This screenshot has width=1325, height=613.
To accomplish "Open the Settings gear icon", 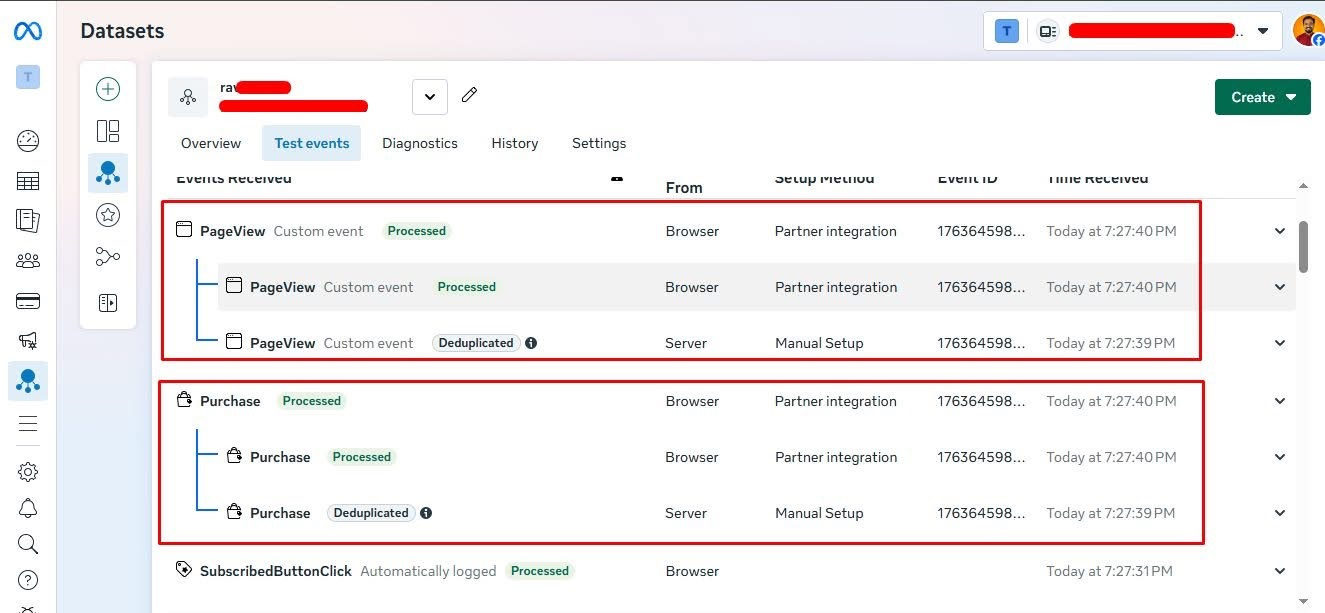I will [x=28, y=472].
